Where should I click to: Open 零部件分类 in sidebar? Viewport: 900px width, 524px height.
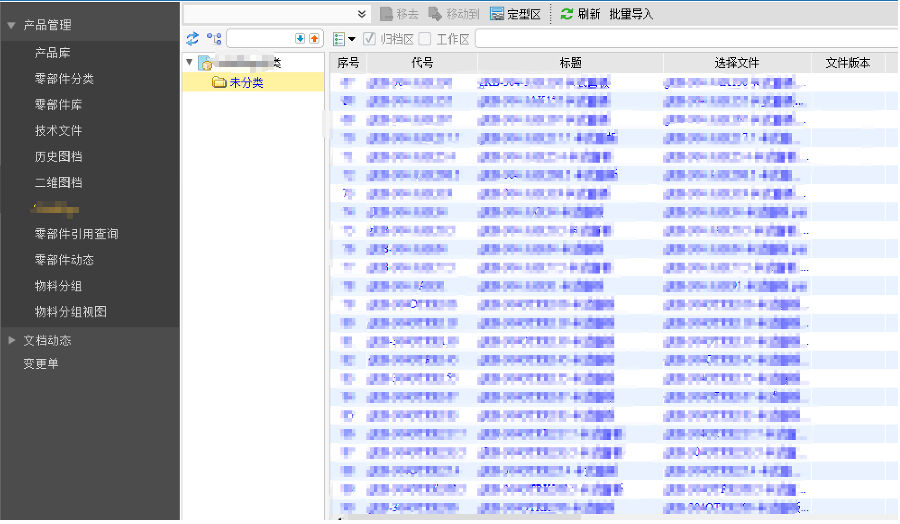click(64, 79)
